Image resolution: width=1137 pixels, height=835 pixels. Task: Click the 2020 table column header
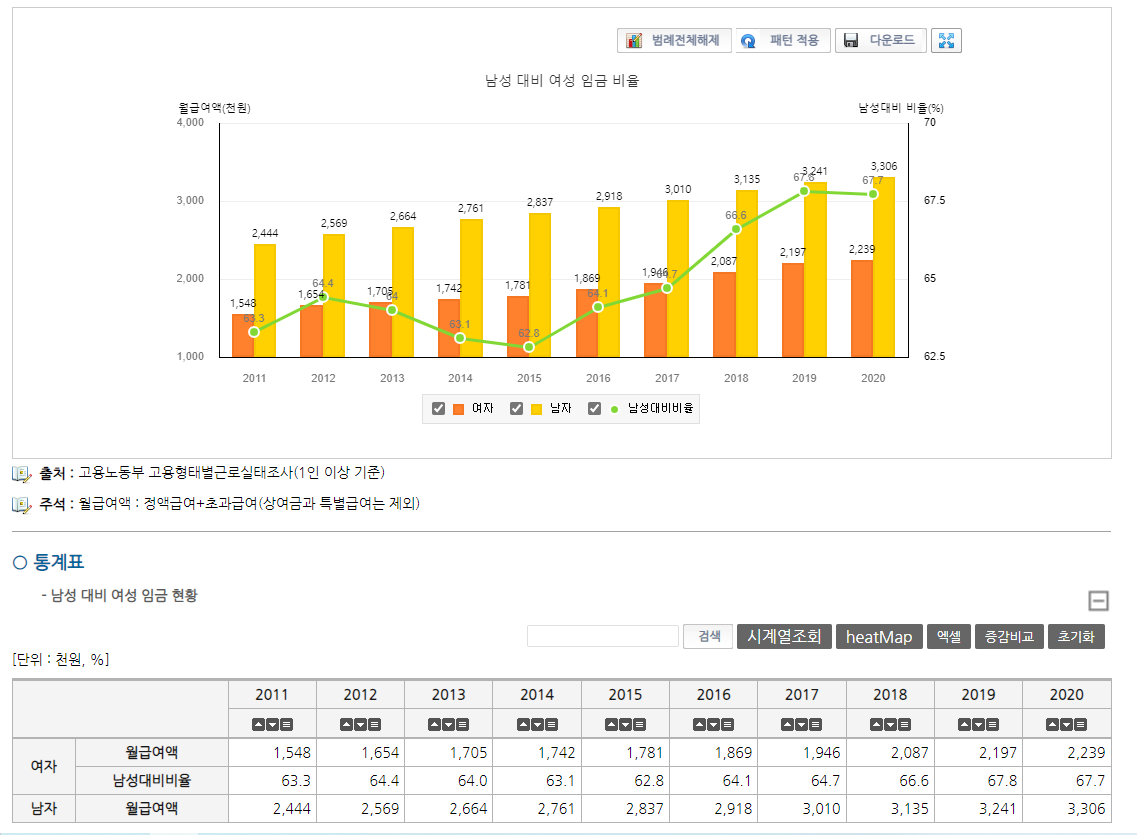coord(1067,694)
